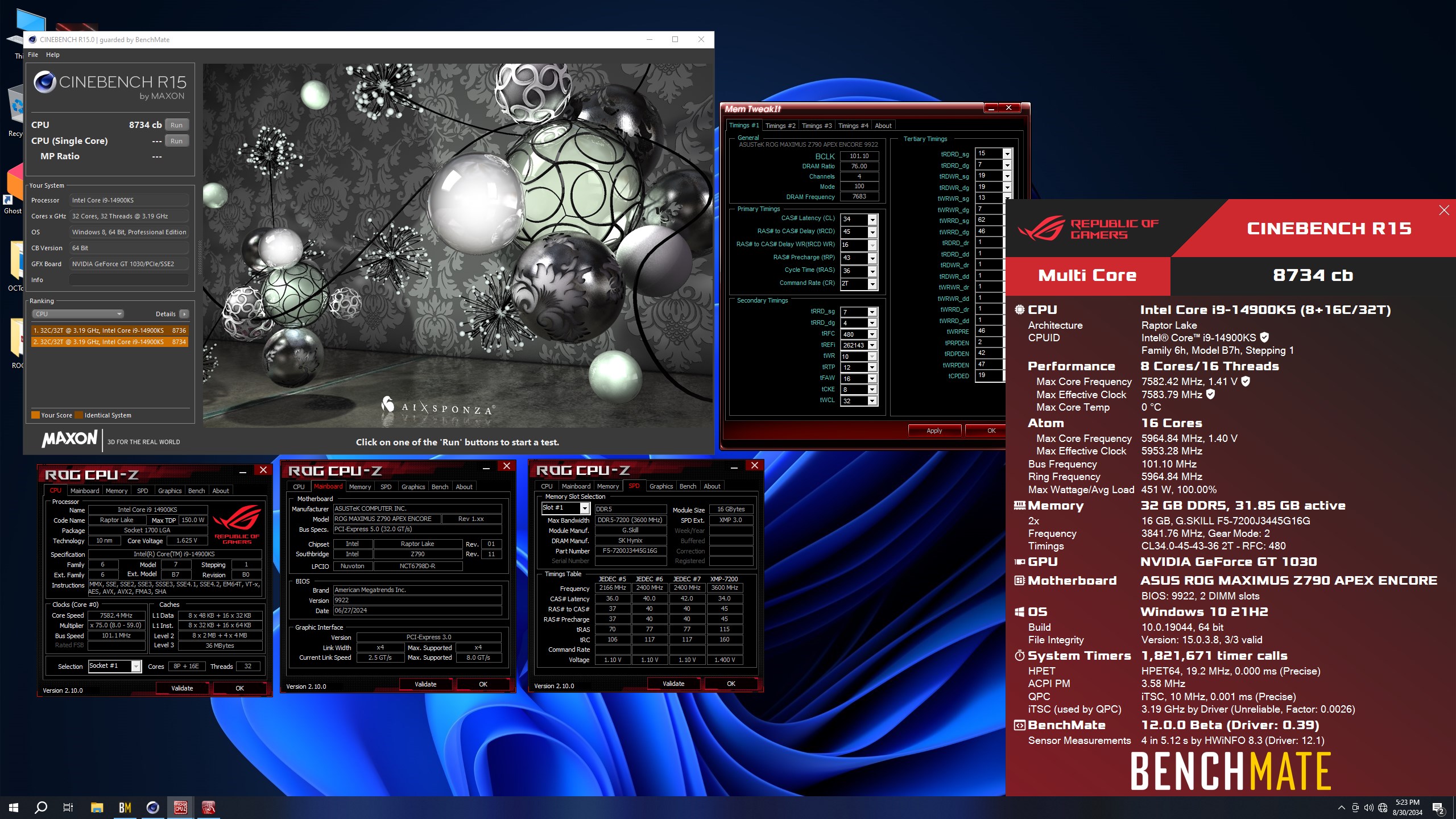Open notification center icon
This screenshot has height=819, width=1456.
click(1438, 808)
